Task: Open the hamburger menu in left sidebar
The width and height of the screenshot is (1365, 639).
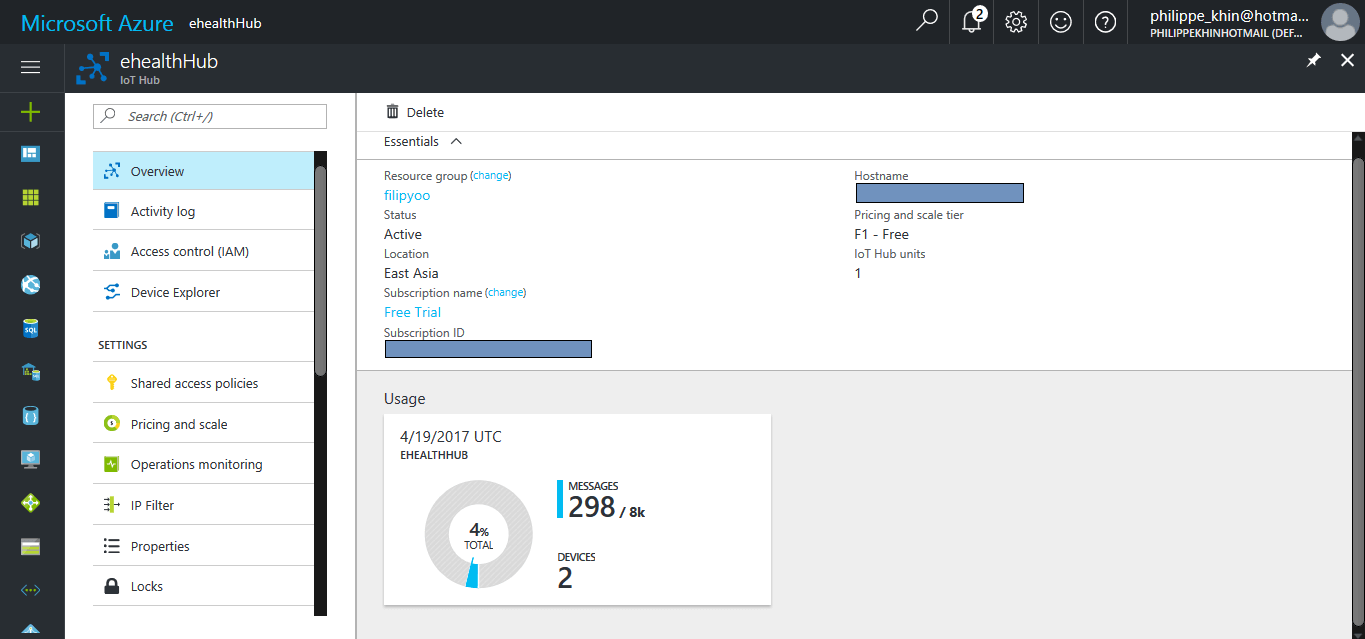Action: point(30,67)
